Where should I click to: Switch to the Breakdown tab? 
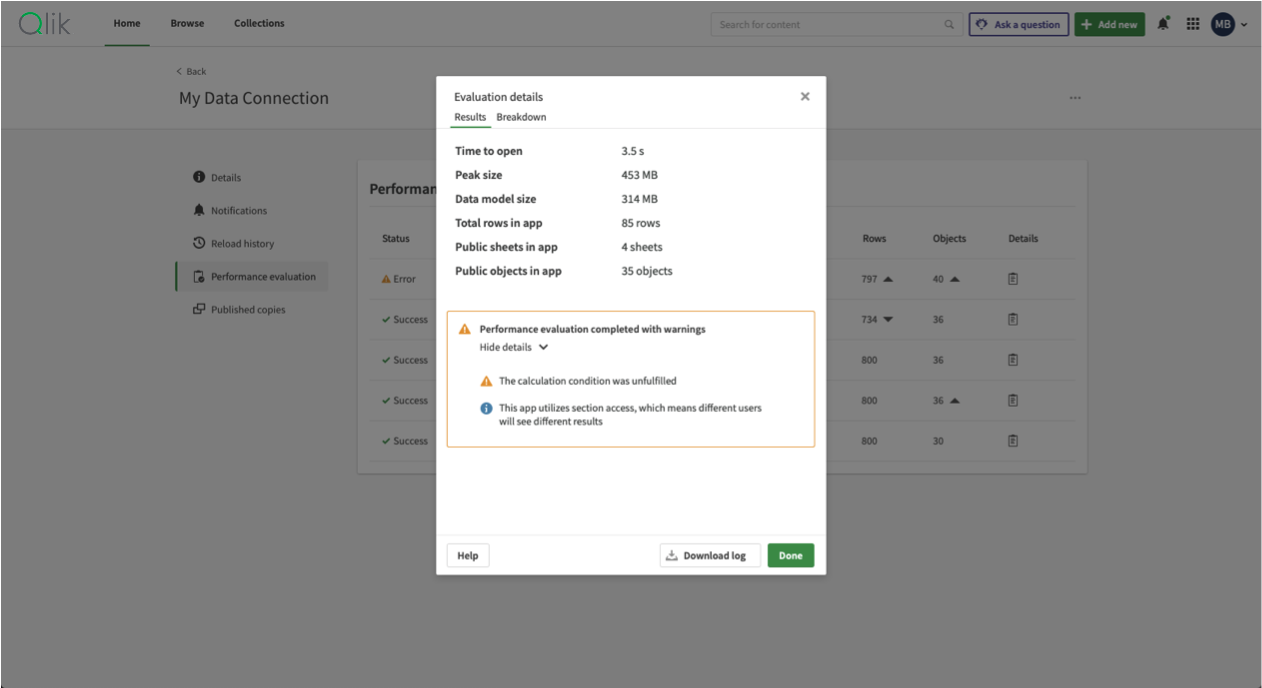pyautogui.click(x=521, y=117)
